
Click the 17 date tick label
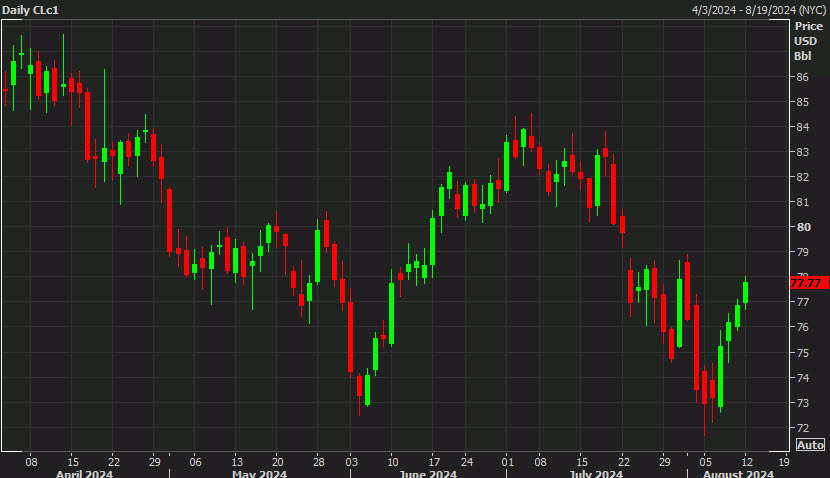[x=434, y=462]
